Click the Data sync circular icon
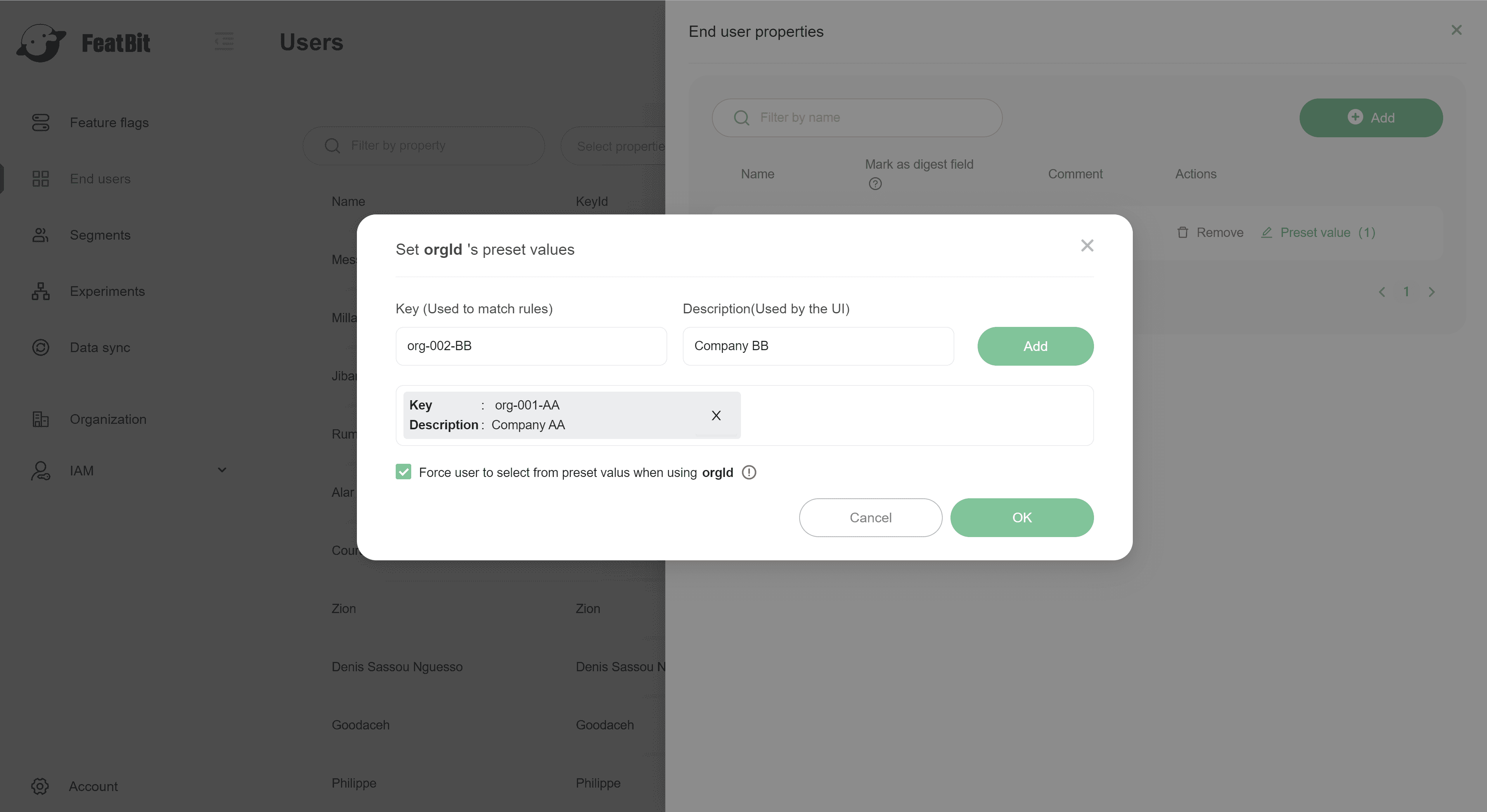Viewport: 1487px width, 812px height. 40,347
